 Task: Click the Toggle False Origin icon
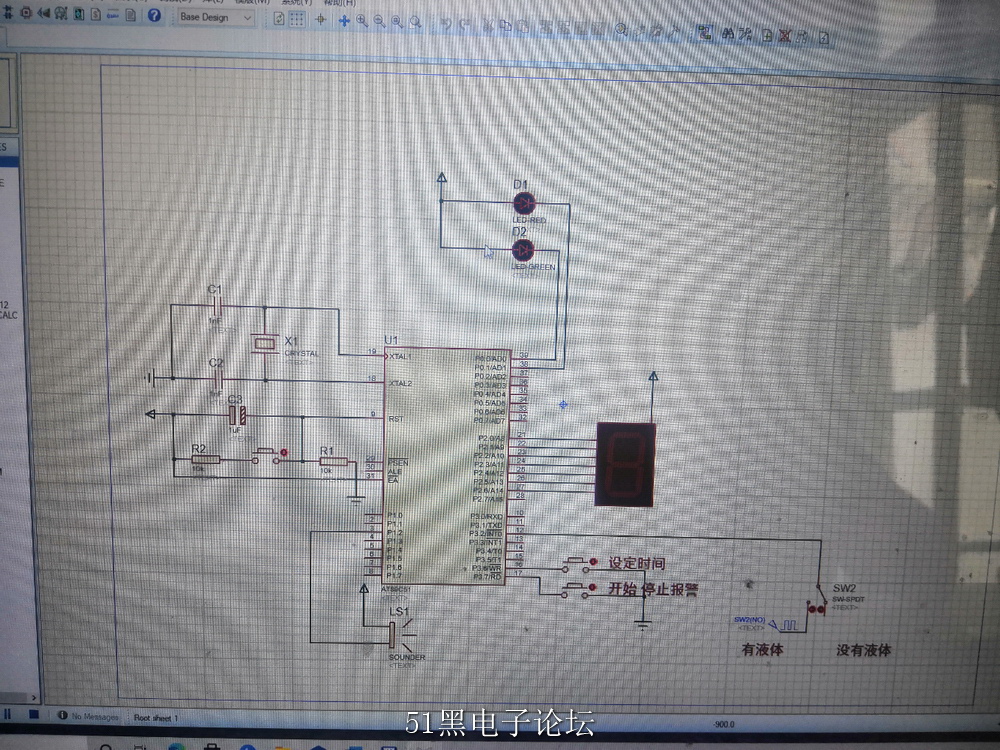click(321, 20)
